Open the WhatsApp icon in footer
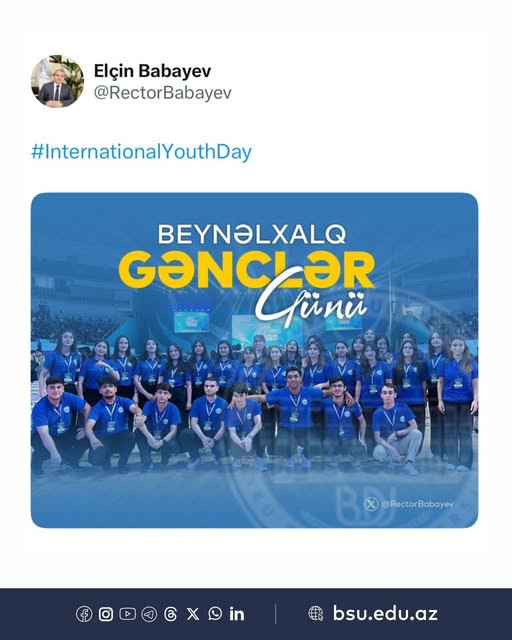 (215, 613)
